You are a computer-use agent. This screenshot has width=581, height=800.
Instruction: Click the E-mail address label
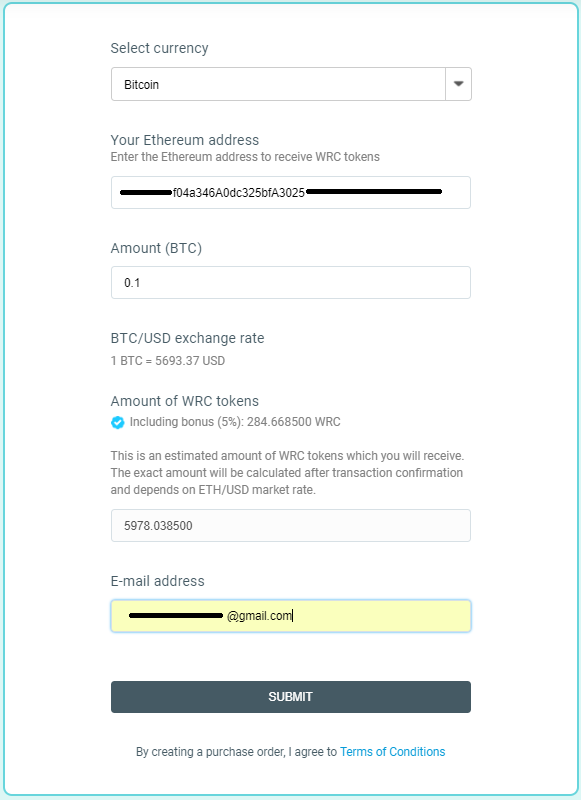click(x=158, y=581)
